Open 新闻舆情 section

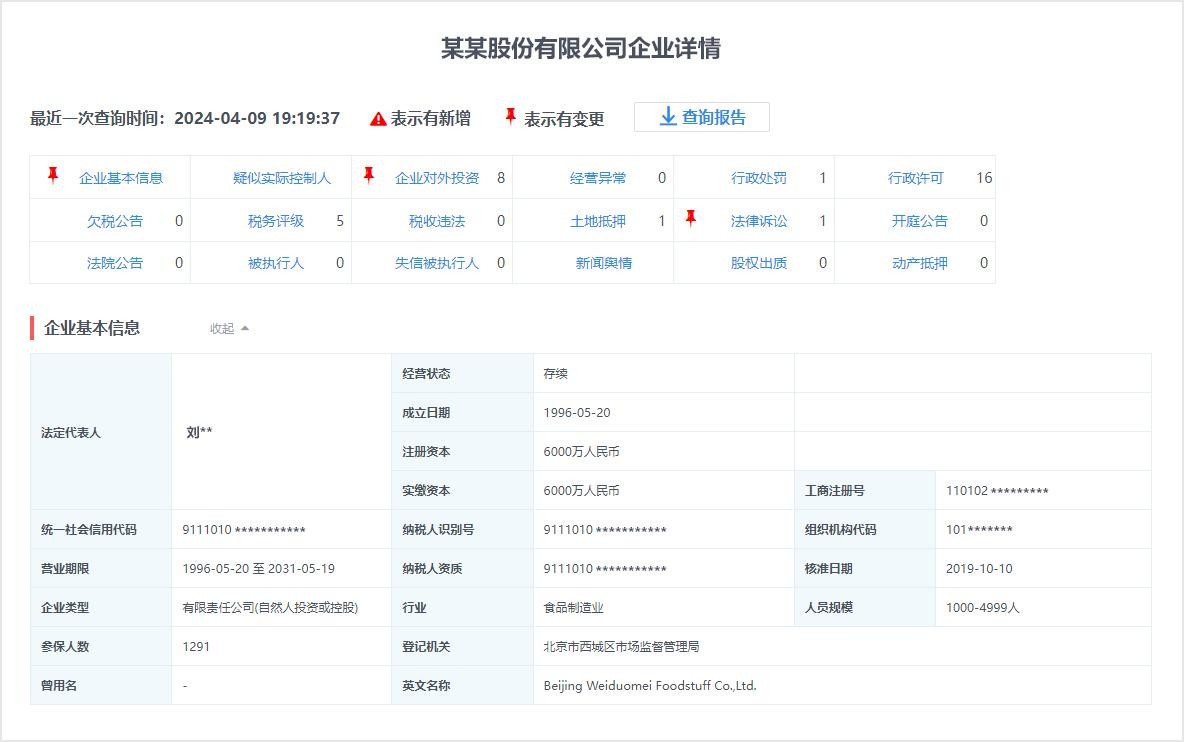(604, 263)
